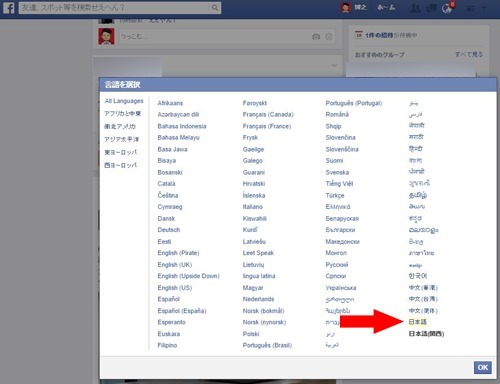500x384 pixels.
Task: Open the messages icon in top bar
Action: point(431,8)
